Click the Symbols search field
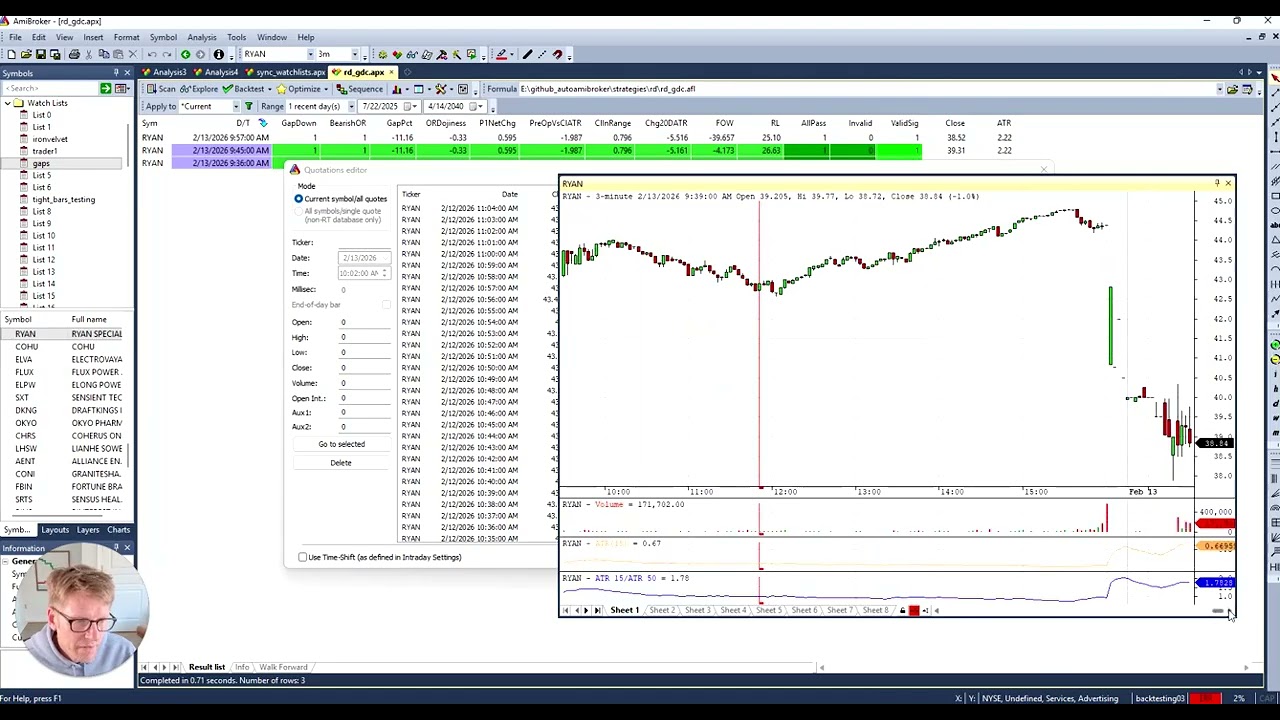 tap(50, 89)
